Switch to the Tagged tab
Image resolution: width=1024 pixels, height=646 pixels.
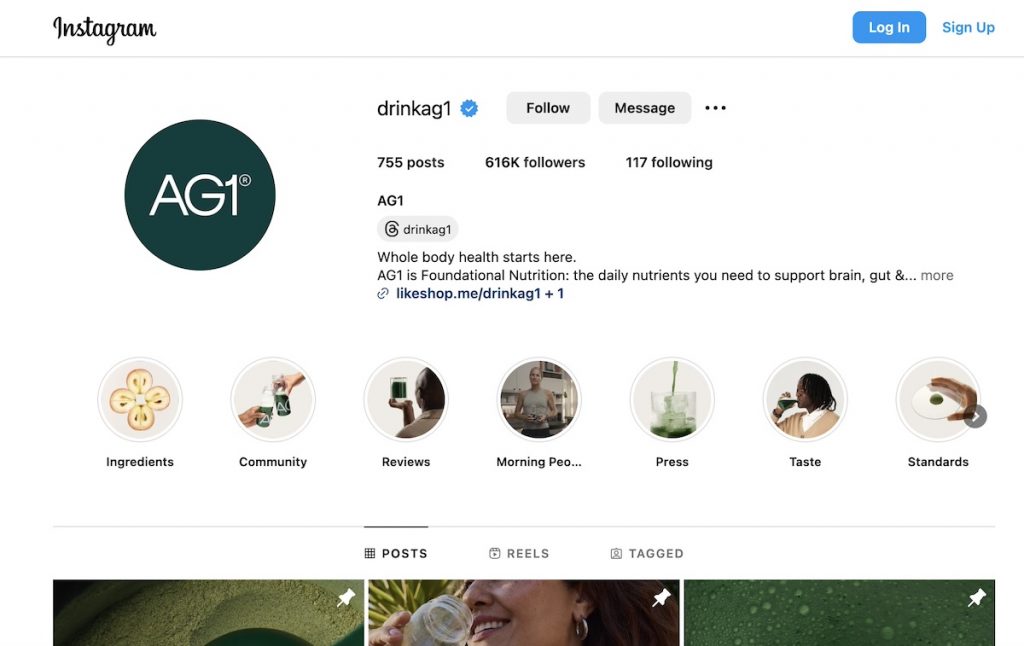point(647,553)
